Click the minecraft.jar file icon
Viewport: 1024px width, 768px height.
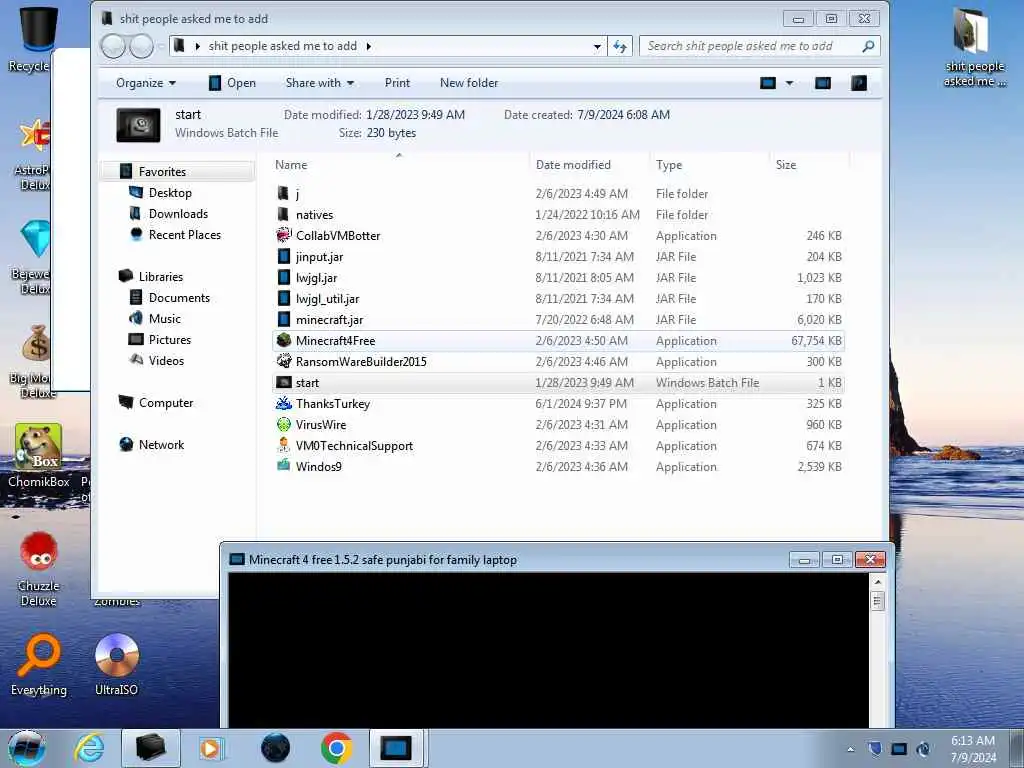[283, 319]
